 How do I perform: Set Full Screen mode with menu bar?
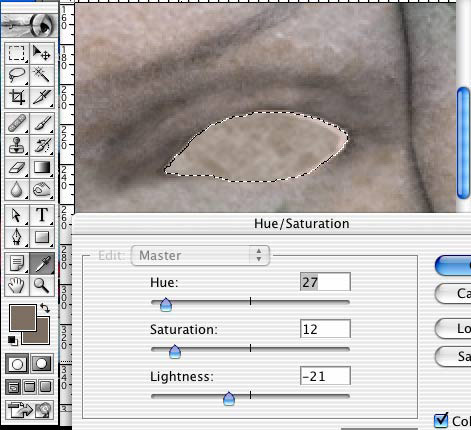pyautogui.click(x=29, y=387)
